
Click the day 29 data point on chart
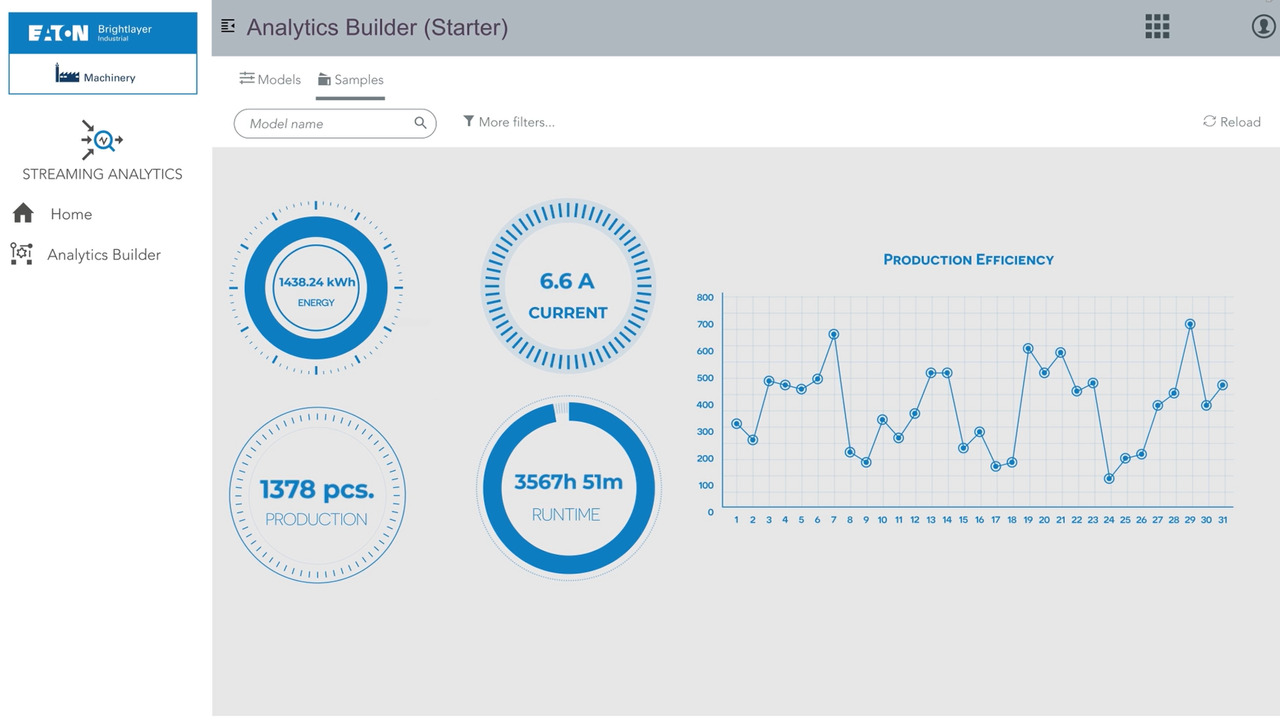tap(1190, 324)
